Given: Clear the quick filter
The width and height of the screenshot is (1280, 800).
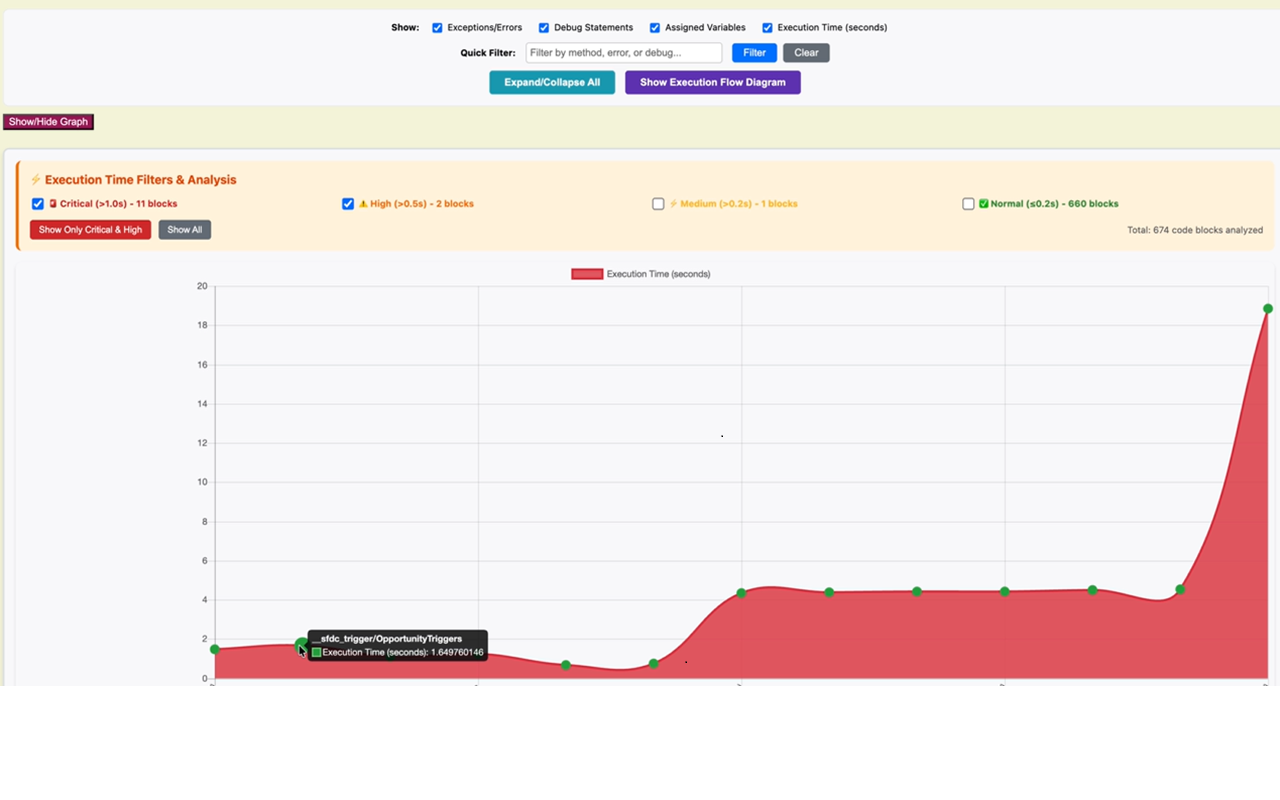Looking at the screenshot, I should click(x=806, y=53).
